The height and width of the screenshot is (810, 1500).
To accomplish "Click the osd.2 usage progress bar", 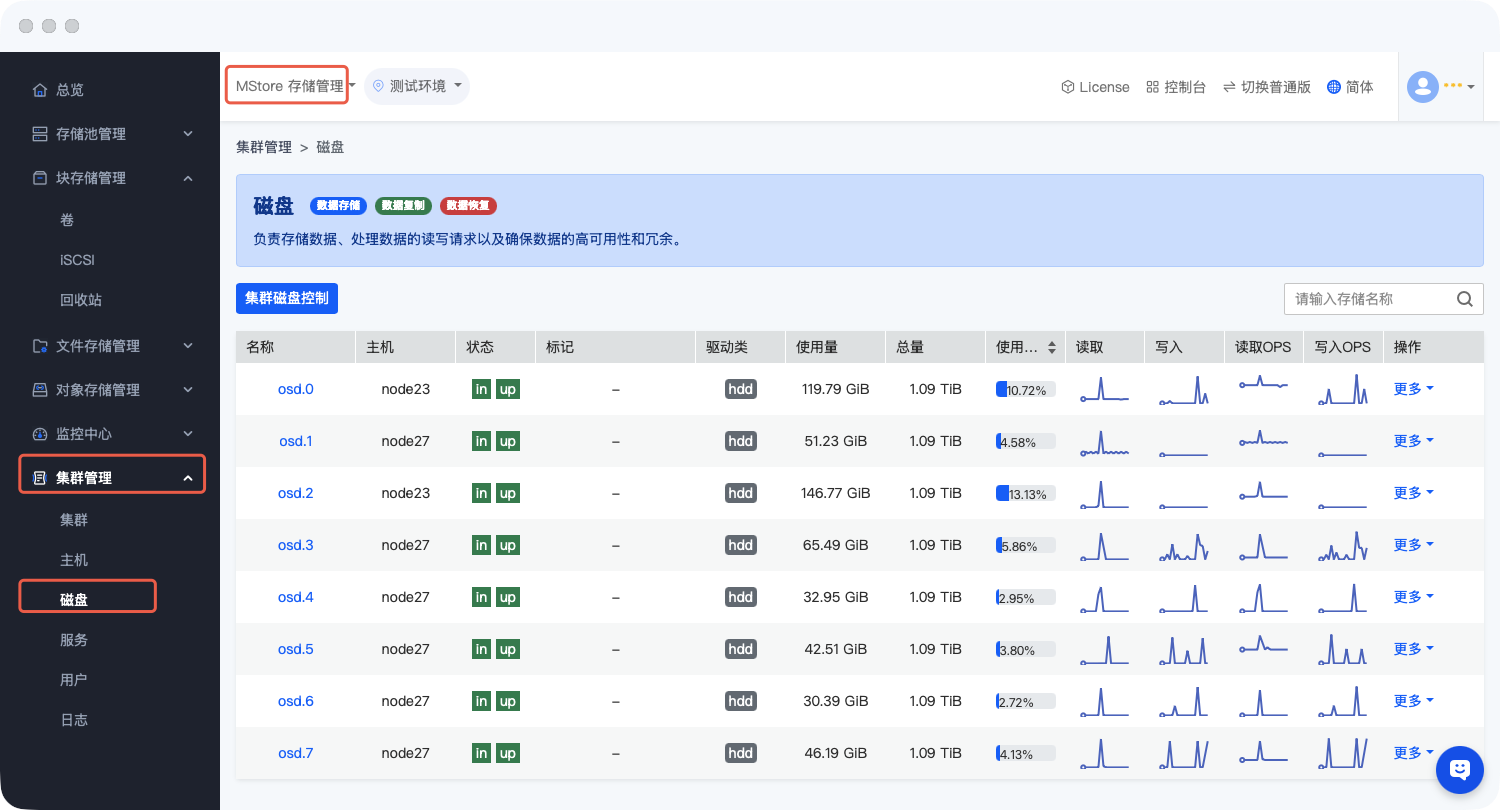I will (x=1025, y=494).
